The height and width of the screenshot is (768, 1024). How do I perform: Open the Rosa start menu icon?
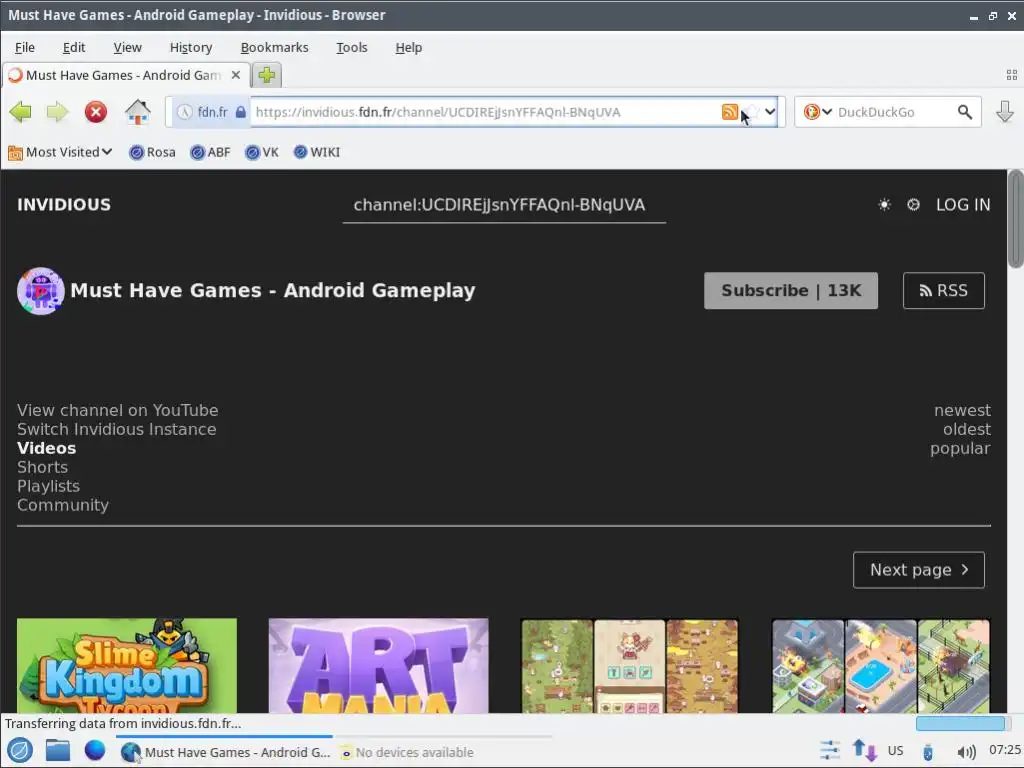20,750
